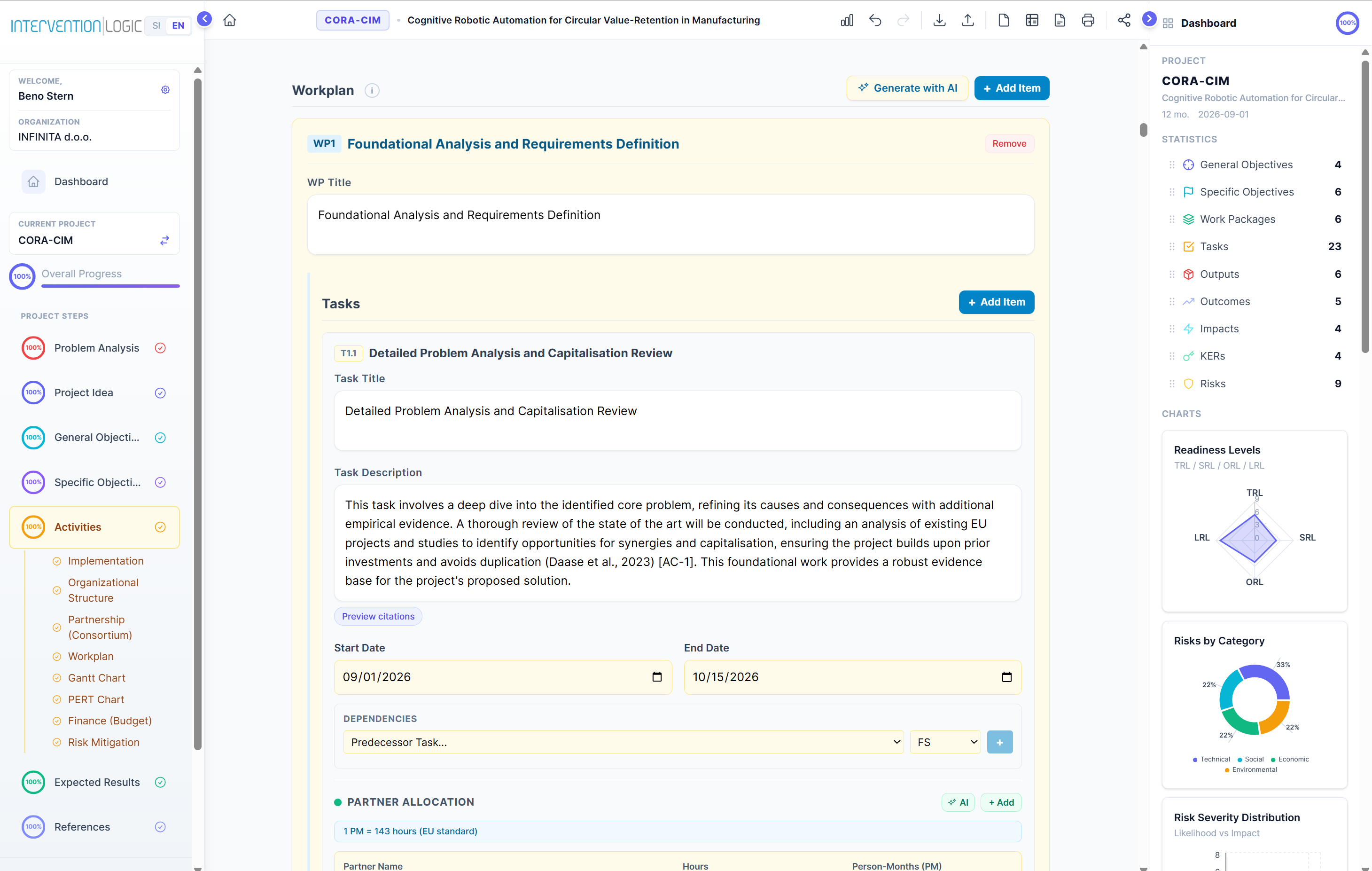Go to Partnership (Consortium) sub-step
The width and height of the screenshot is (1372, 871).
[x=100, y=627]
